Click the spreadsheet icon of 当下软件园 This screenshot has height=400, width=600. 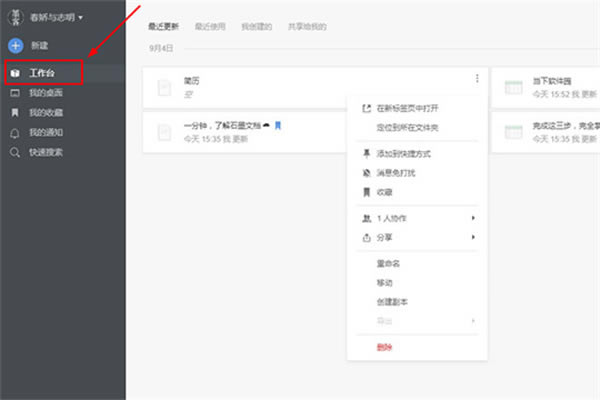(x=513, y=88)
